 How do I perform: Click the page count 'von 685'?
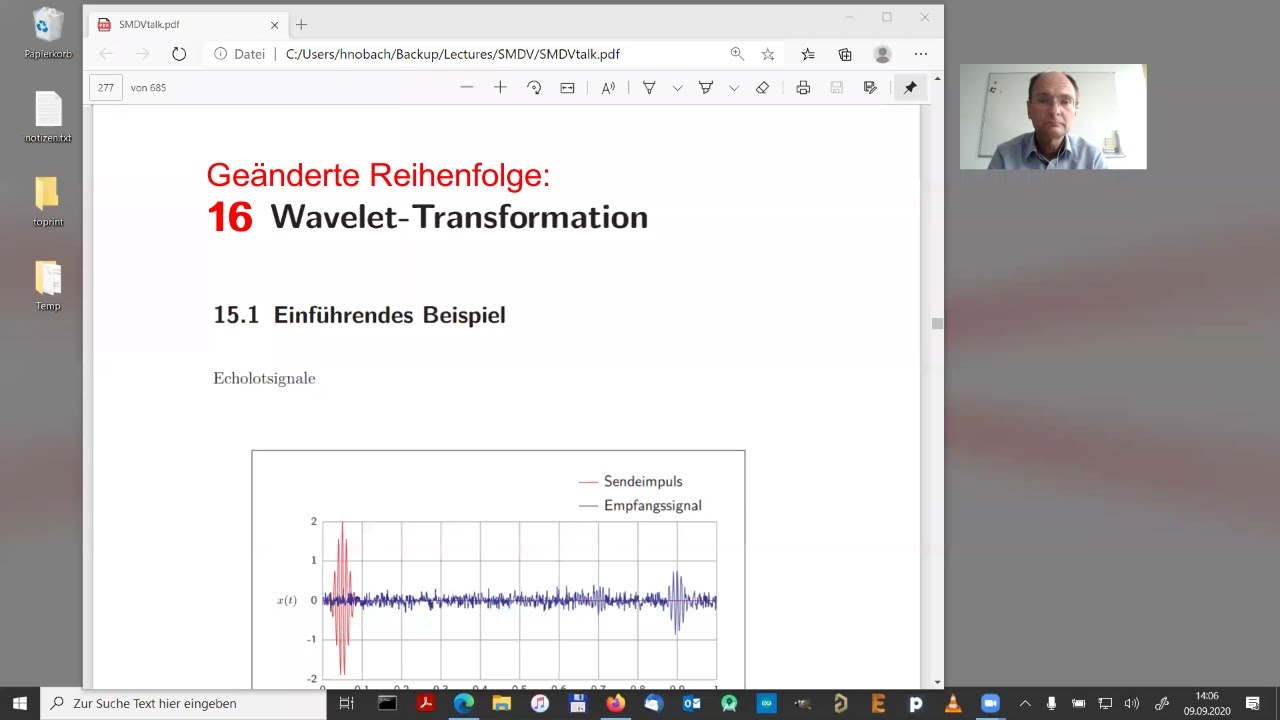click(x=148, y=88)
